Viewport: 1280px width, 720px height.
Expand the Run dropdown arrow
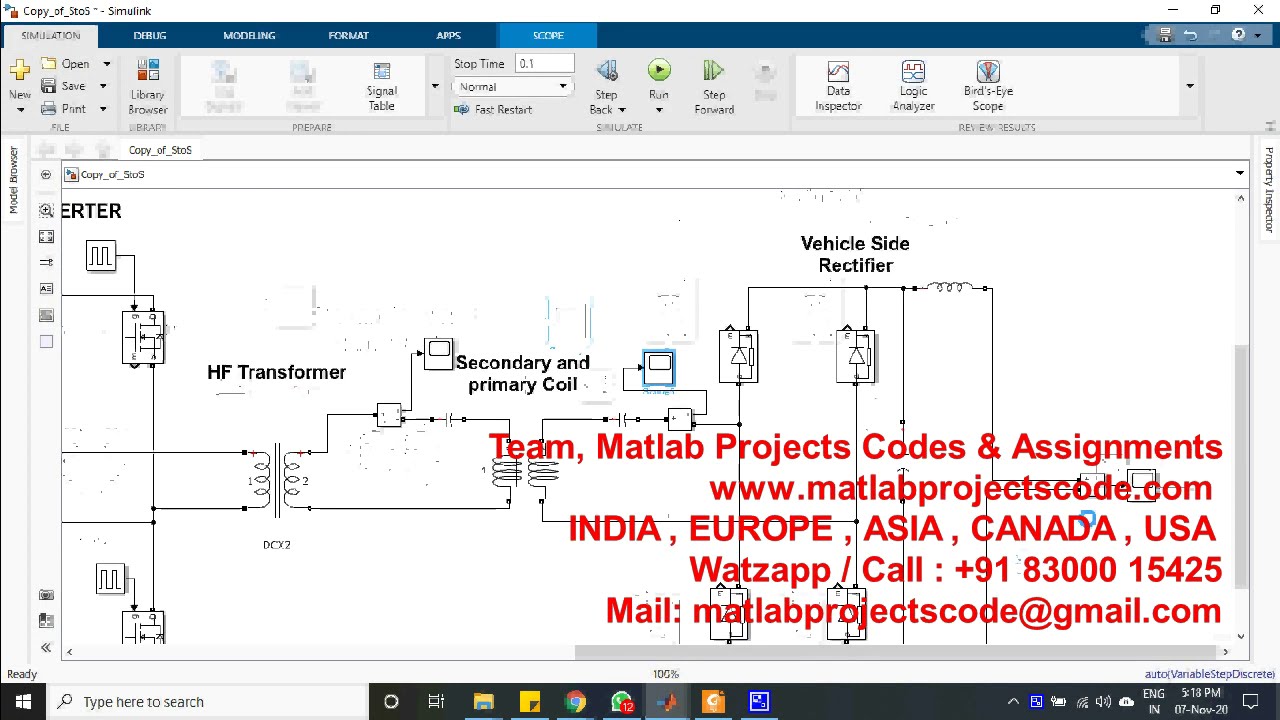pos(658,109)
